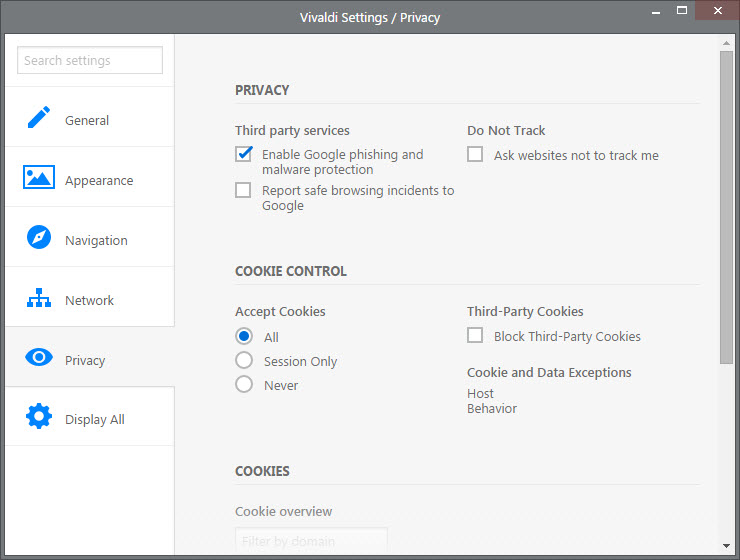Click the Network hierarchy icon

pyautogui.click(x=39, y=298)
